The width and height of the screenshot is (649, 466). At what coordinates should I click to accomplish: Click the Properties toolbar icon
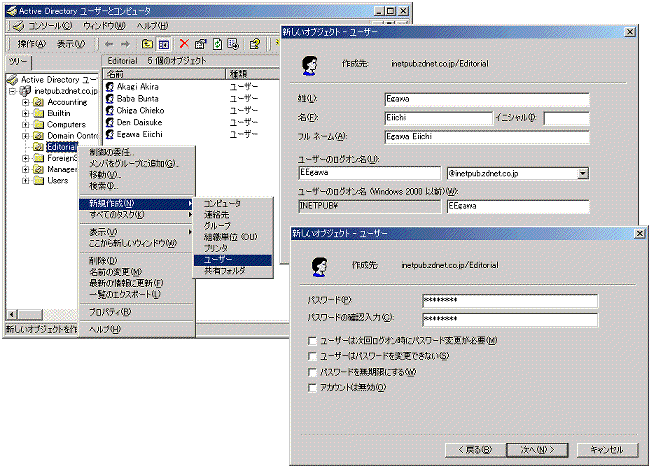[200, 44]
